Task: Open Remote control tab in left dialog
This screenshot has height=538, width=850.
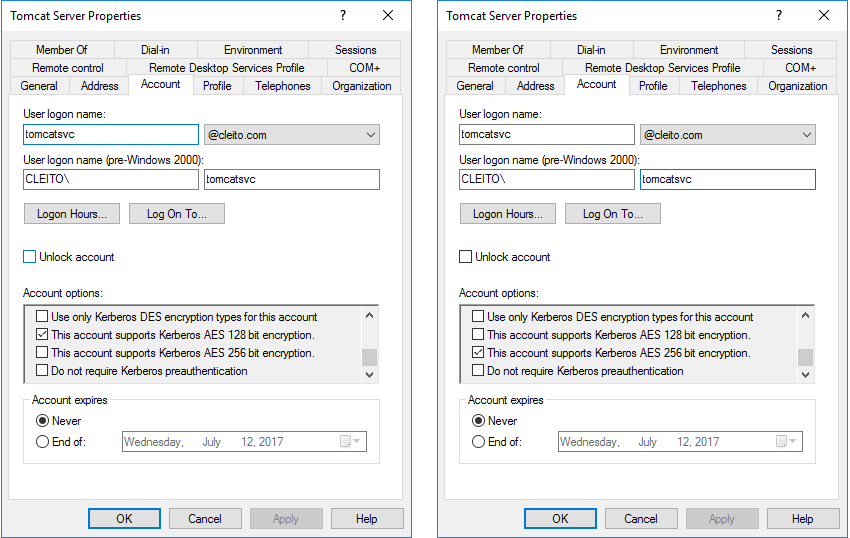Action: coord(68,68)
